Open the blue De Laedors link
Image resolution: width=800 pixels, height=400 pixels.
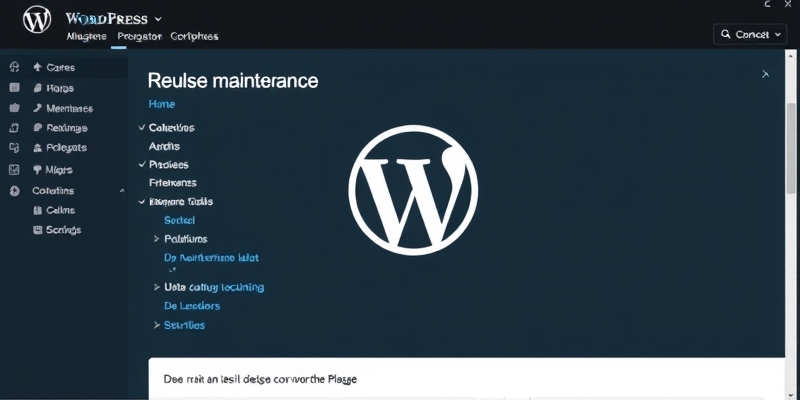coord(192,306)
